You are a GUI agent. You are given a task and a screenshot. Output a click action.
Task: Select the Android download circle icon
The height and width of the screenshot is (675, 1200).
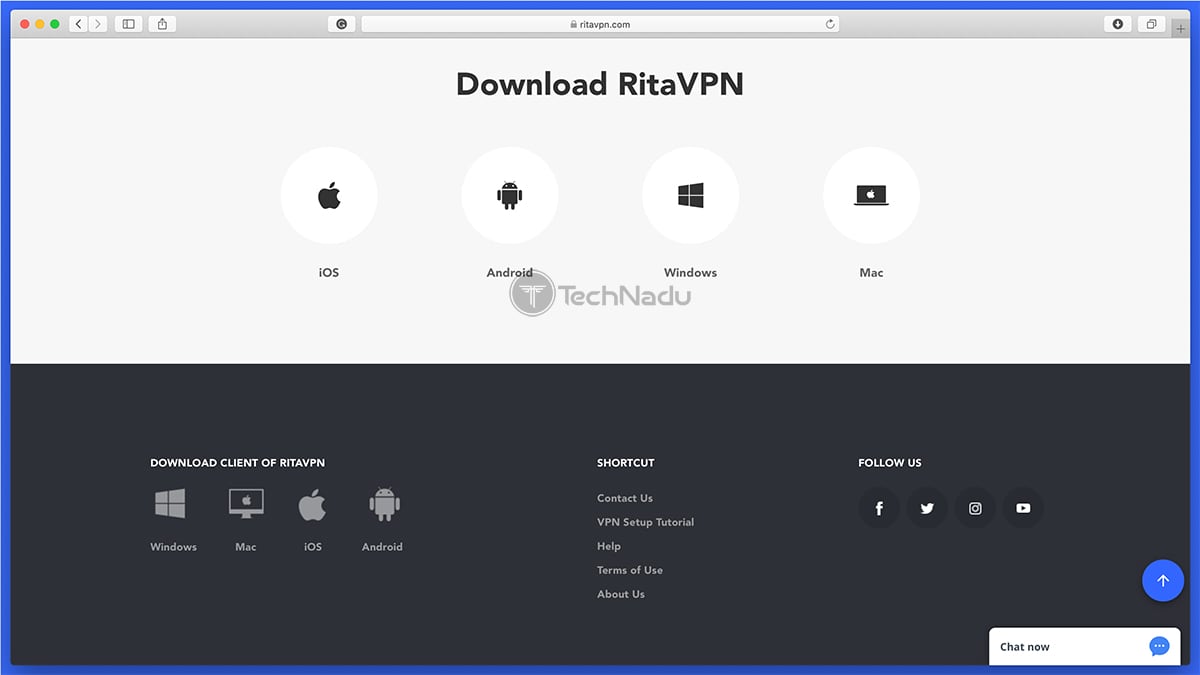(x=510, y=196)
